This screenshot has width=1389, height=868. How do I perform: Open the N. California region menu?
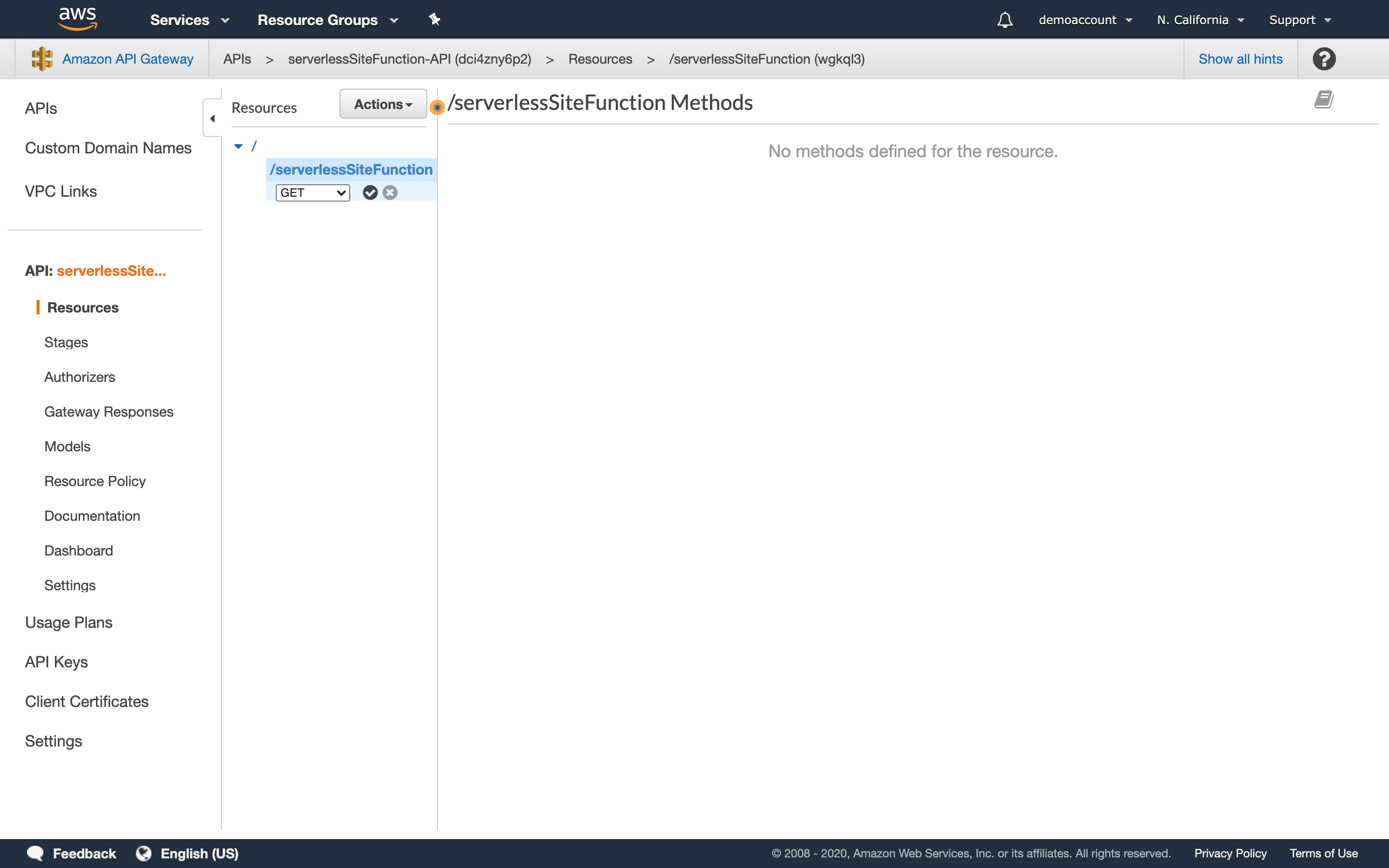tap(1200, 20)
